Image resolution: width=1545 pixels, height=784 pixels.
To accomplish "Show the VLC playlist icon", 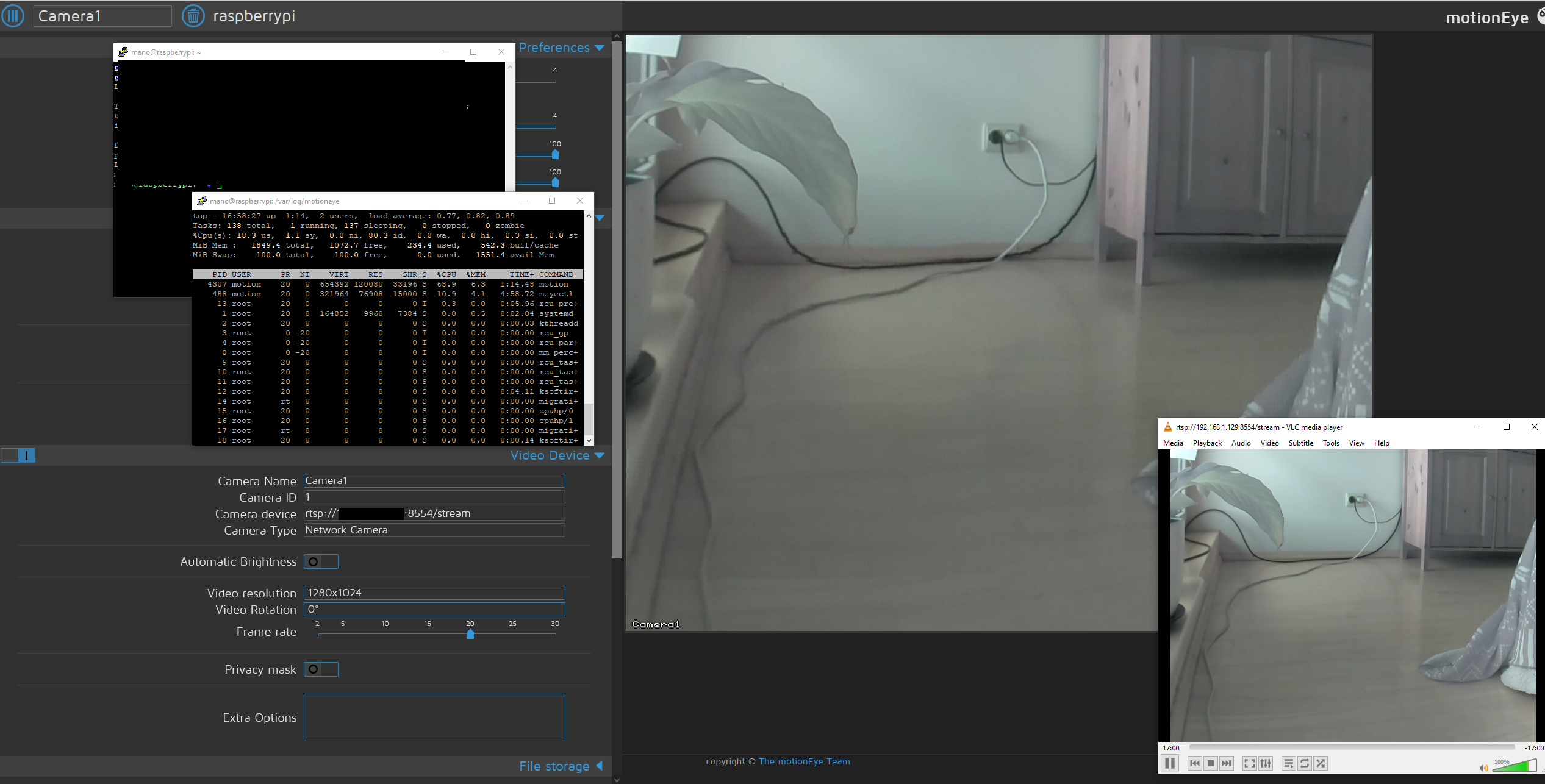I will [1289, 763].
